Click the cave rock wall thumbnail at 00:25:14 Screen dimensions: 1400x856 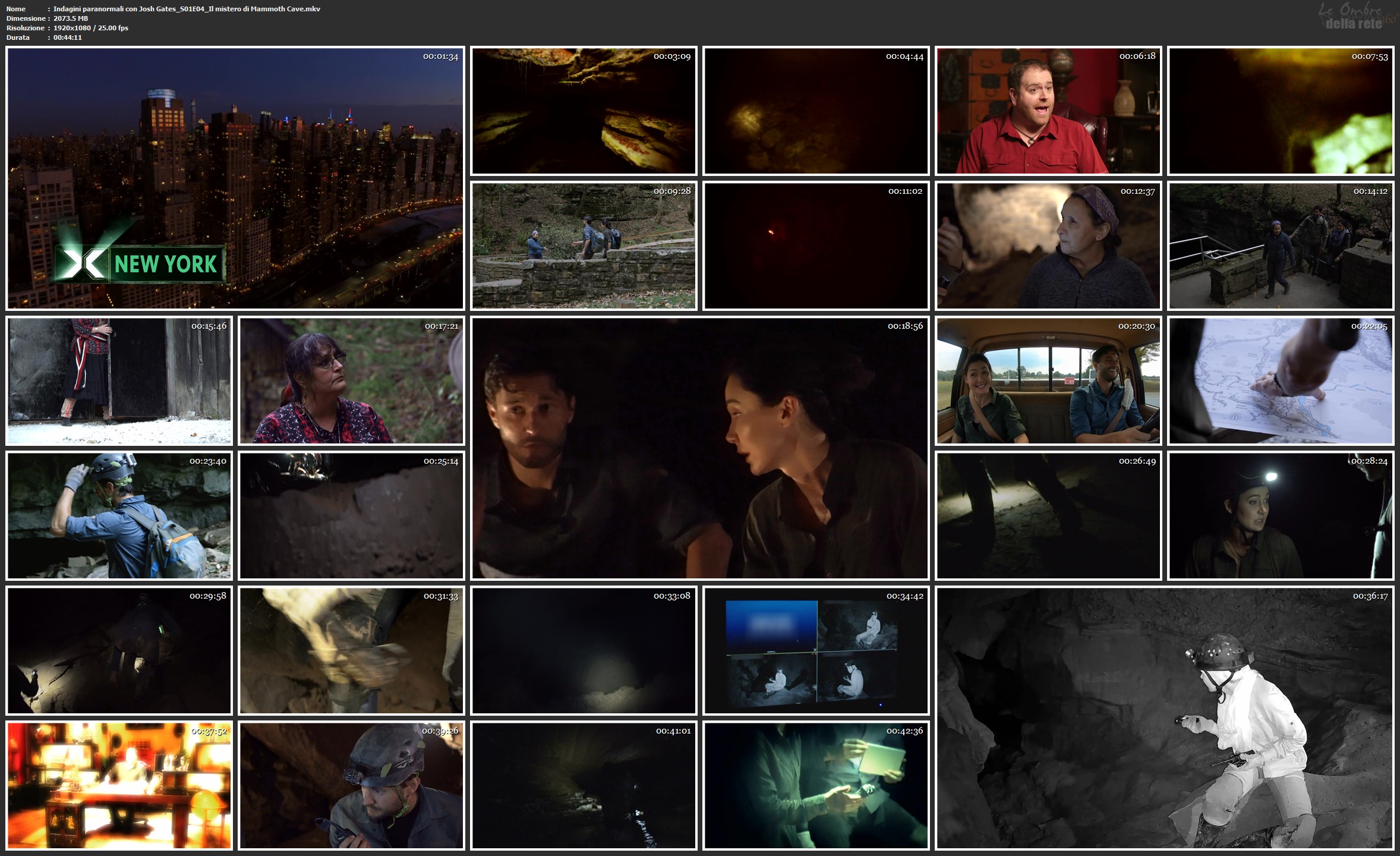(351, 516)
